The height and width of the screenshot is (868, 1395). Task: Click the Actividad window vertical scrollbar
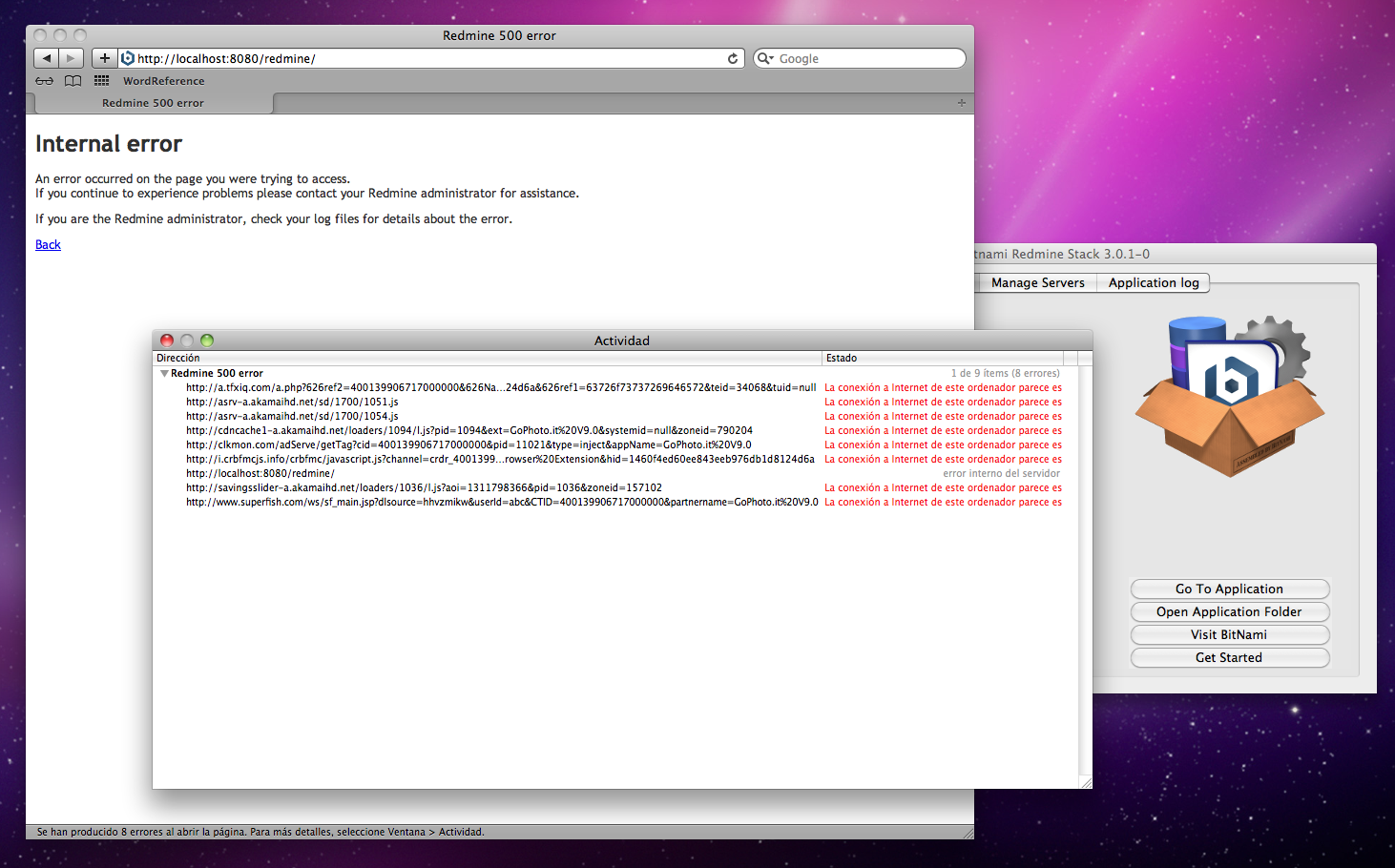[1085, 570]
